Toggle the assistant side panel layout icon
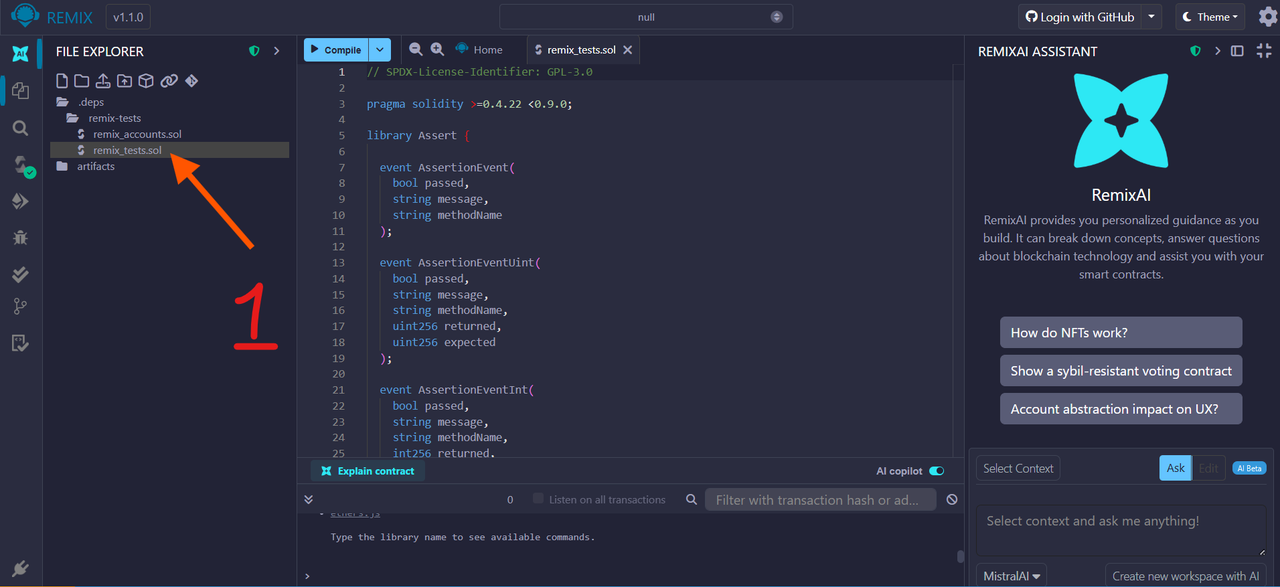Image resolution: width=1280 pixels, height=587 pixels. click(1237, 51)
